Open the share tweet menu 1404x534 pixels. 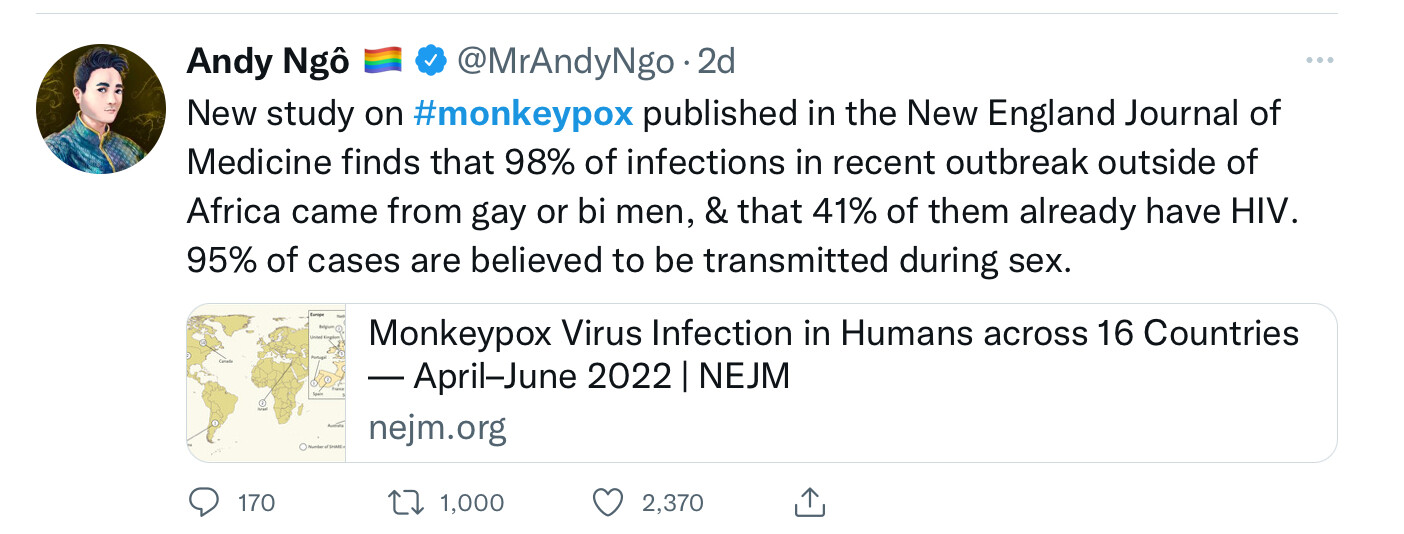pyautogui.click(x=808, y=502)
